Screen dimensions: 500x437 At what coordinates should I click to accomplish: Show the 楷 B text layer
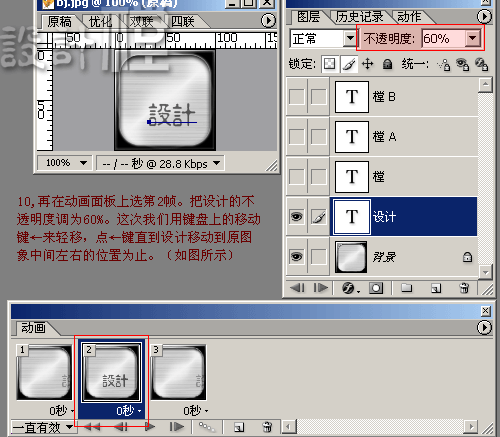(296, 97)
